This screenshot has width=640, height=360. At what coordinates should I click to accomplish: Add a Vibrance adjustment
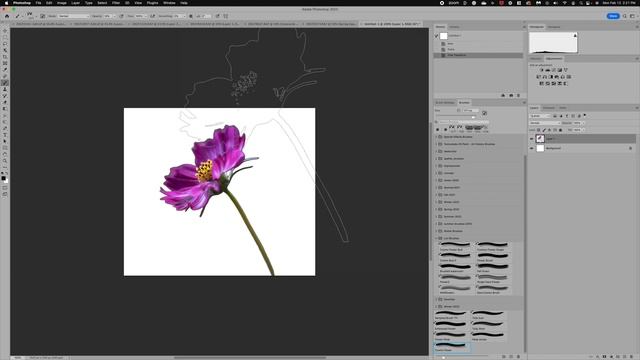[x=566, y=70]
